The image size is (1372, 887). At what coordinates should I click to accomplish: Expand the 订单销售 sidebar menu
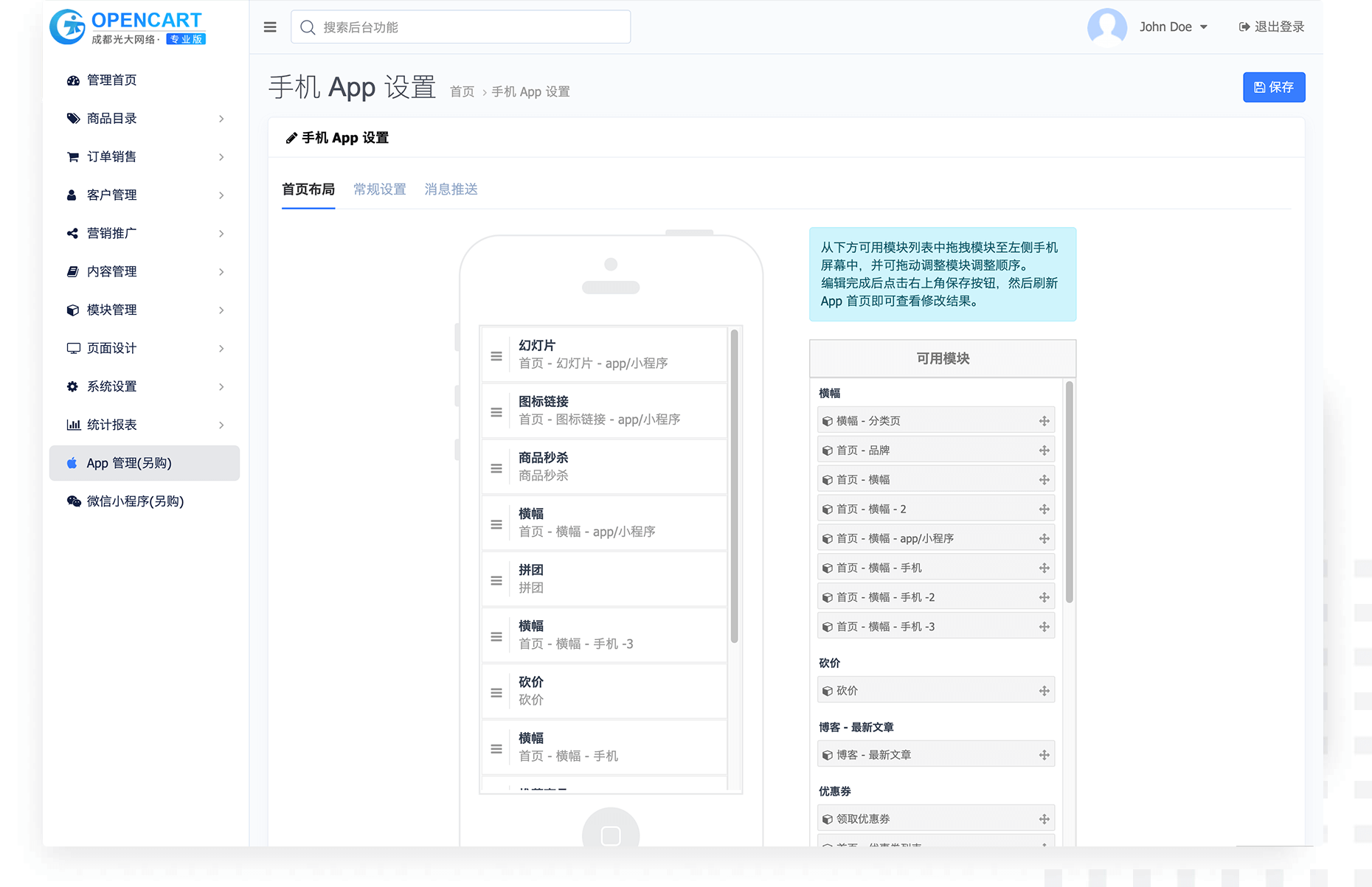click(145, 157)
